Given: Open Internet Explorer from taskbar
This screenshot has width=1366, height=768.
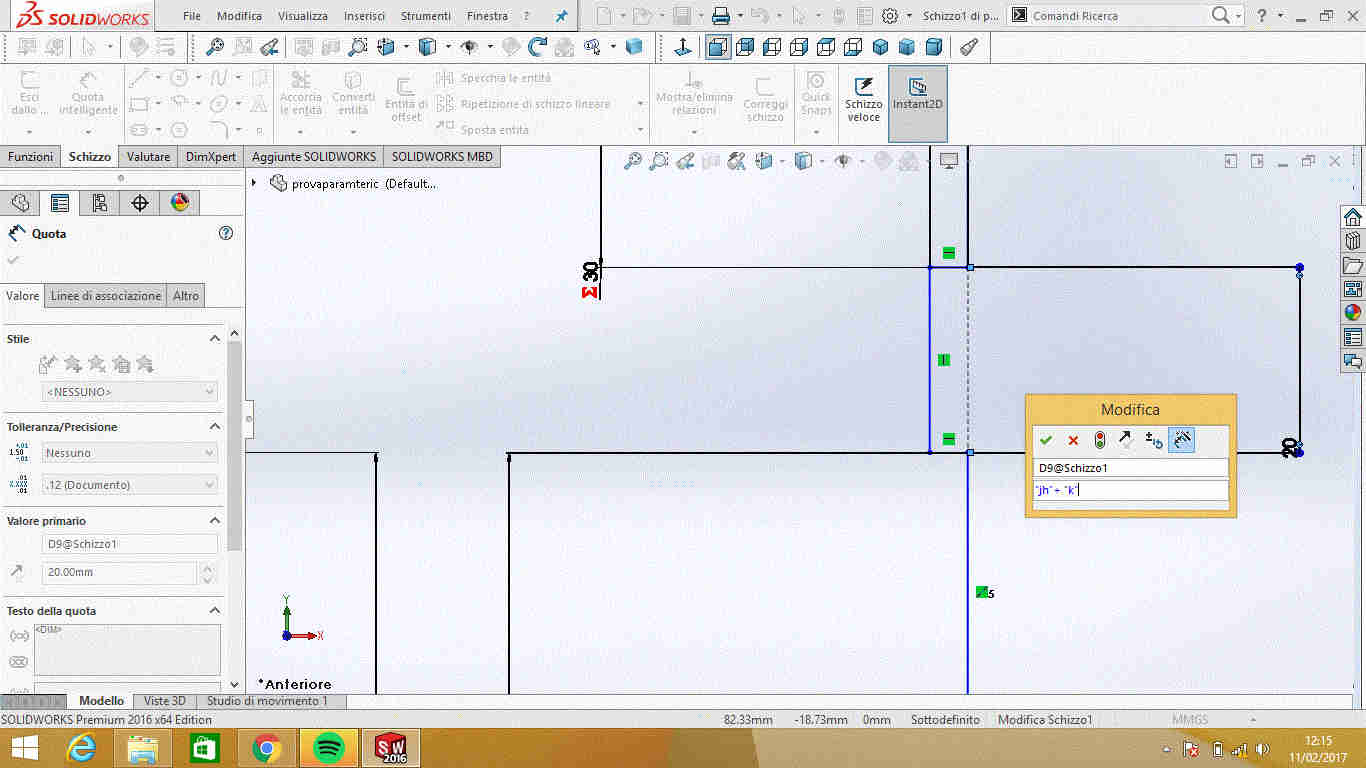Looking at the screenshot, I should (x=80, y=747).
